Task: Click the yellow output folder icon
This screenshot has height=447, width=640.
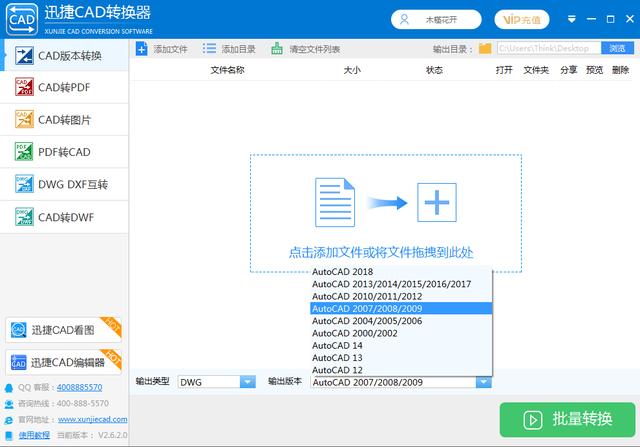Action: tap(485, 49)
